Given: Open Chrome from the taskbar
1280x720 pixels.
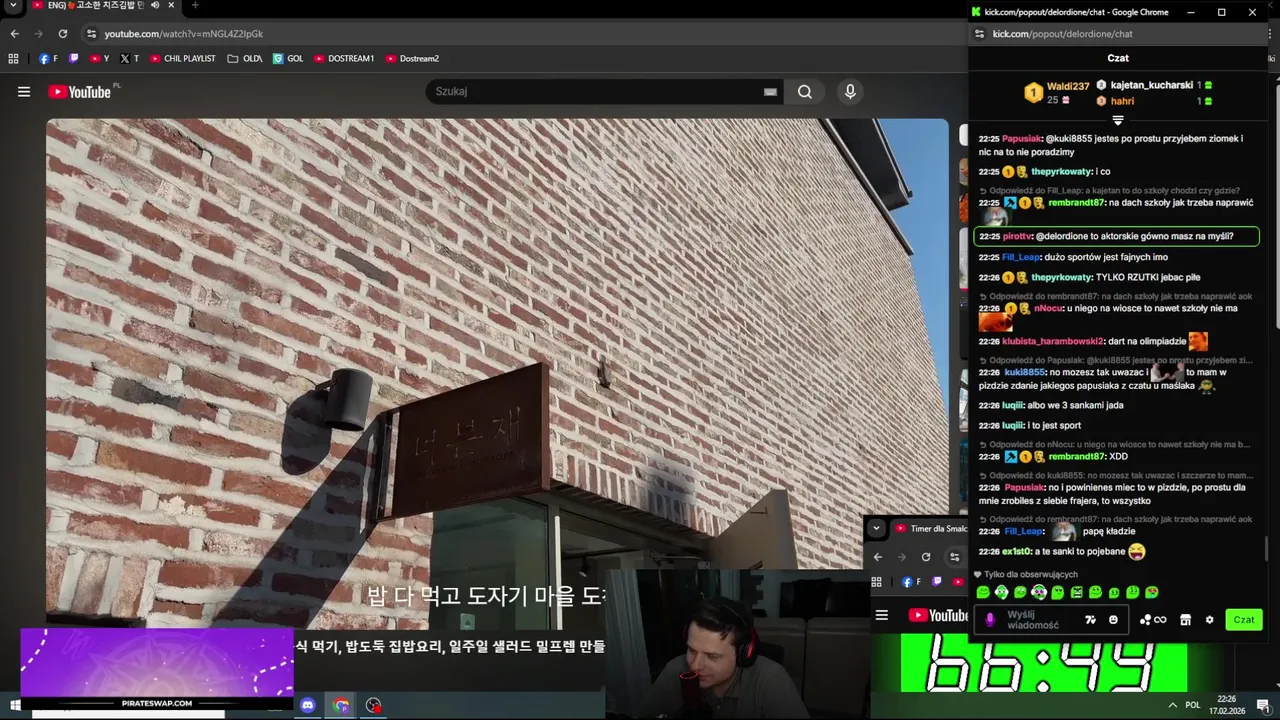Looking at the screenshot, I should 341,706.
